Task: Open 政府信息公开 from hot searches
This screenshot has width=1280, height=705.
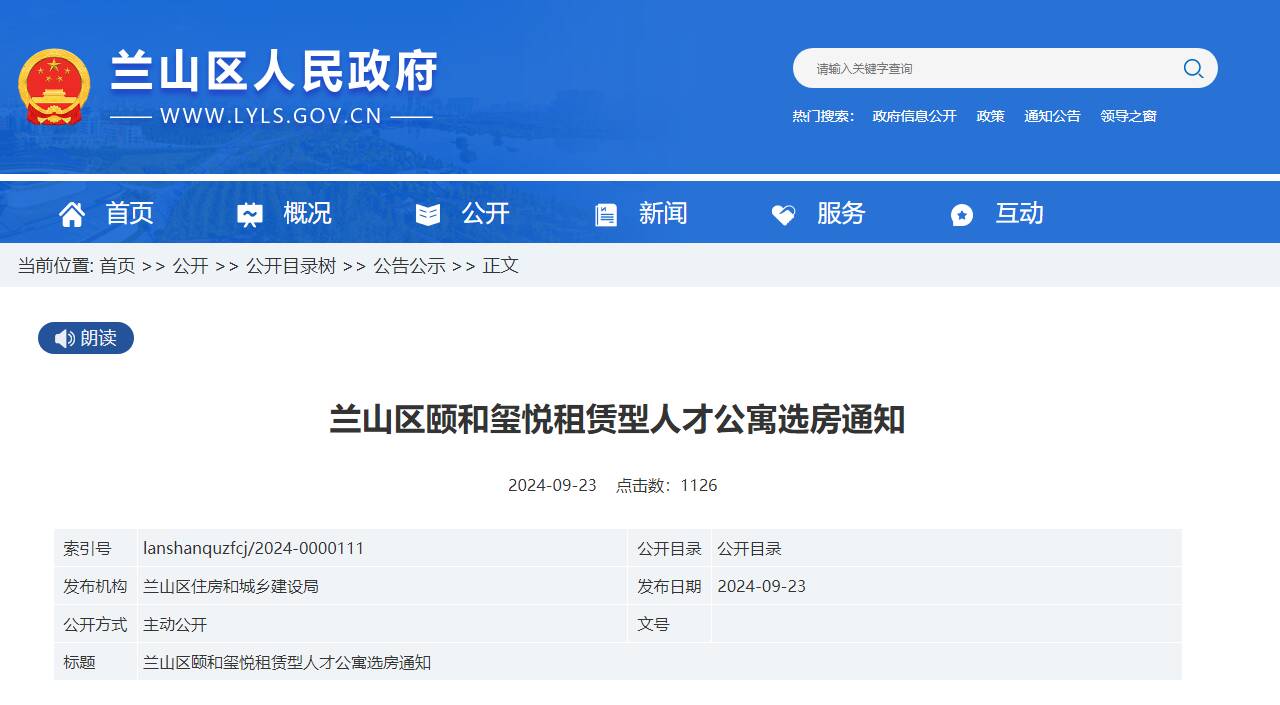Action: [x=914, y=116]
